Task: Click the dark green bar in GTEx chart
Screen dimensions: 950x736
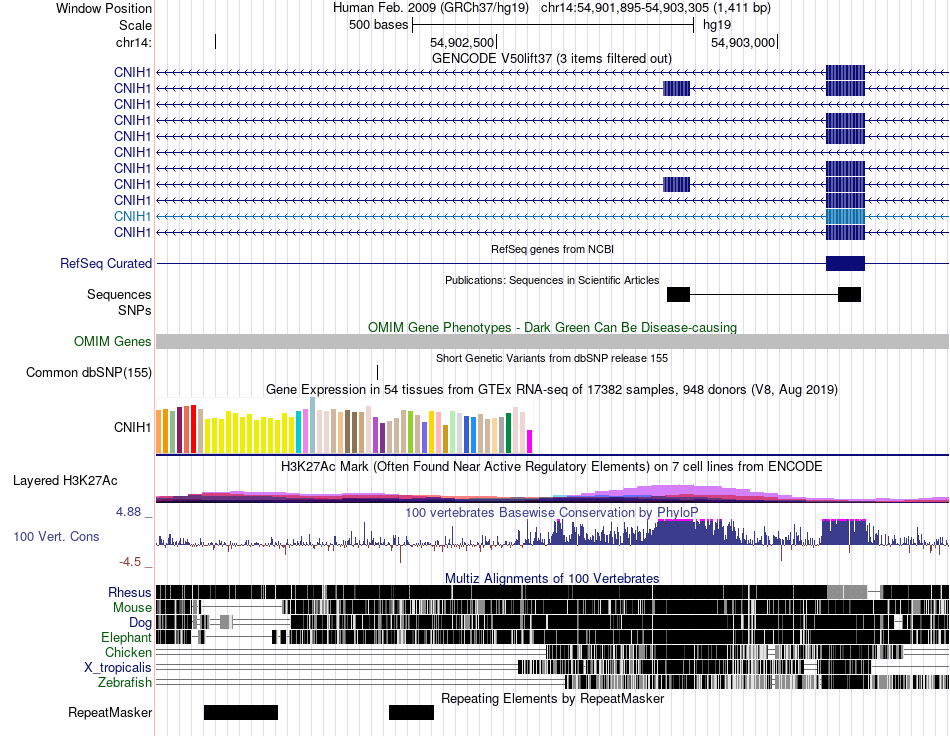Action: [x=508, y=433]
